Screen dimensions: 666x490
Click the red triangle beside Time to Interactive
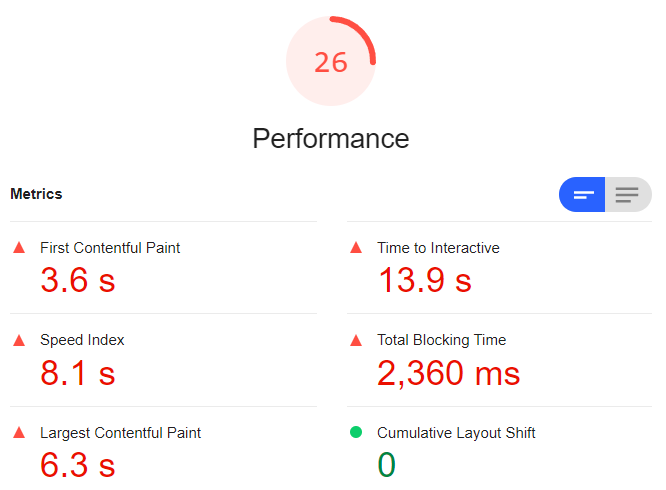[x=356, y=248]
